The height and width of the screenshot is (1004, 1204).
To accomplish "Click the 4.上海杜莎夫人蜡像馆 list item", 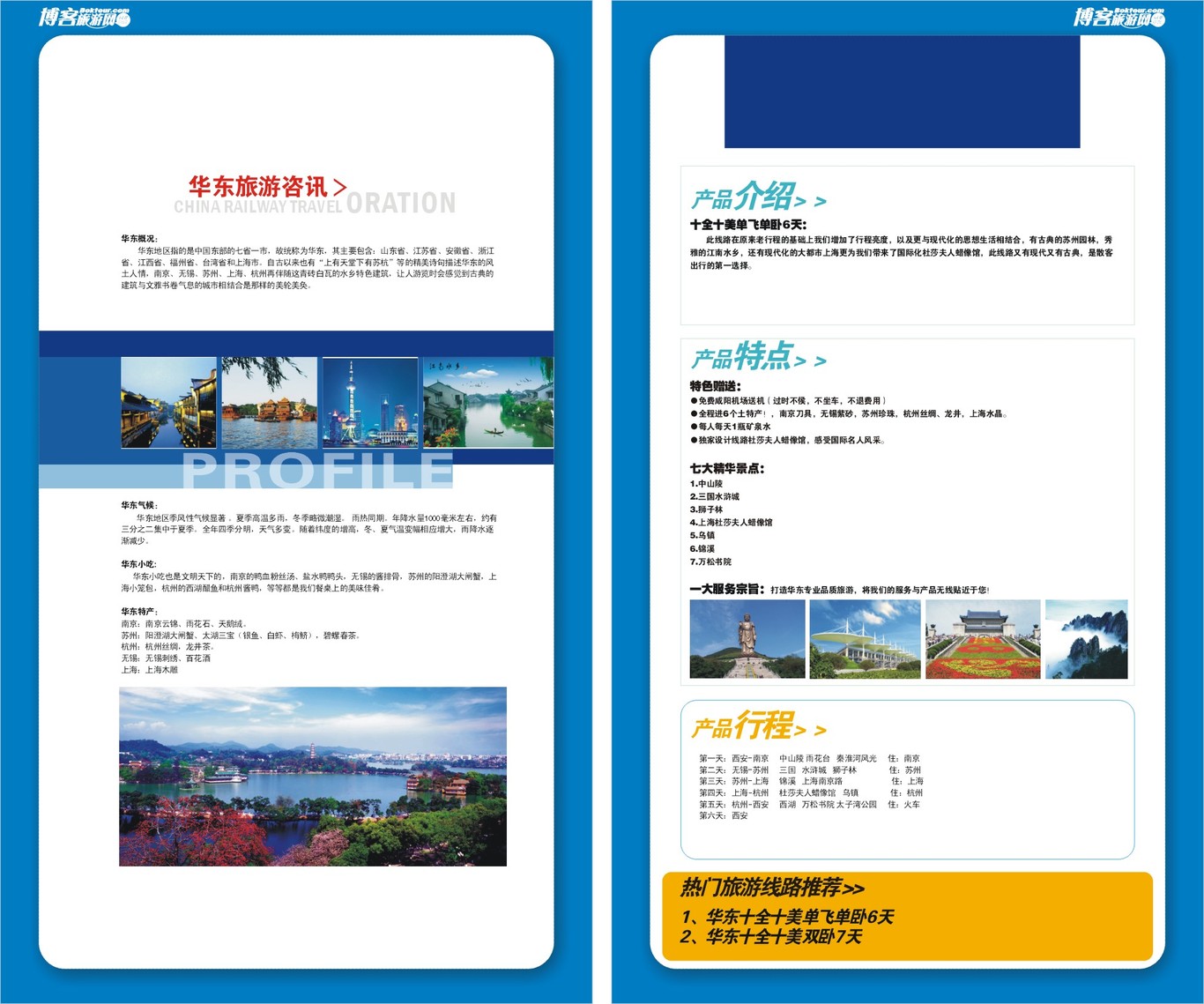I will (x=732, y=523).
